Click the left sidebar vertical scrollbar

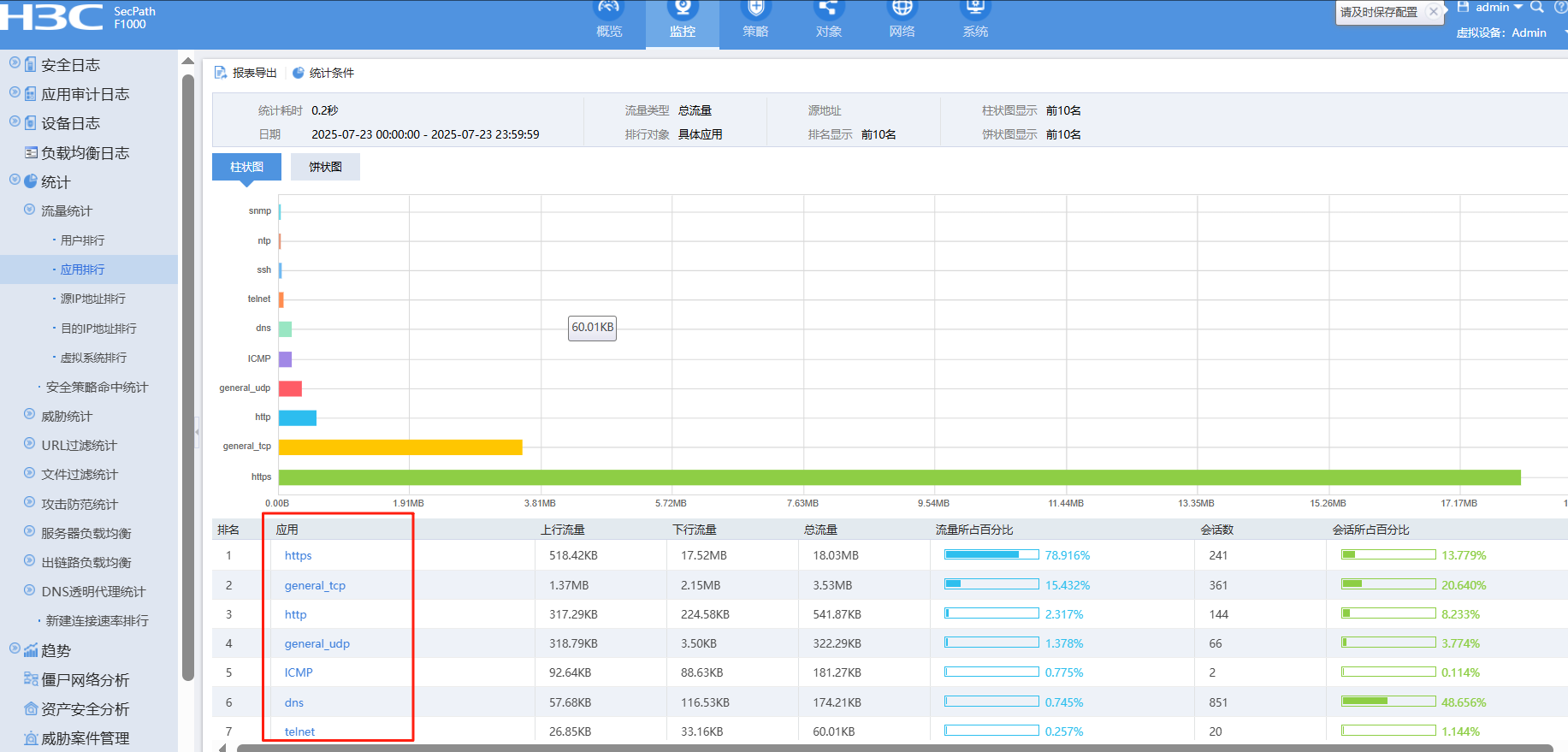coord(188,376)
